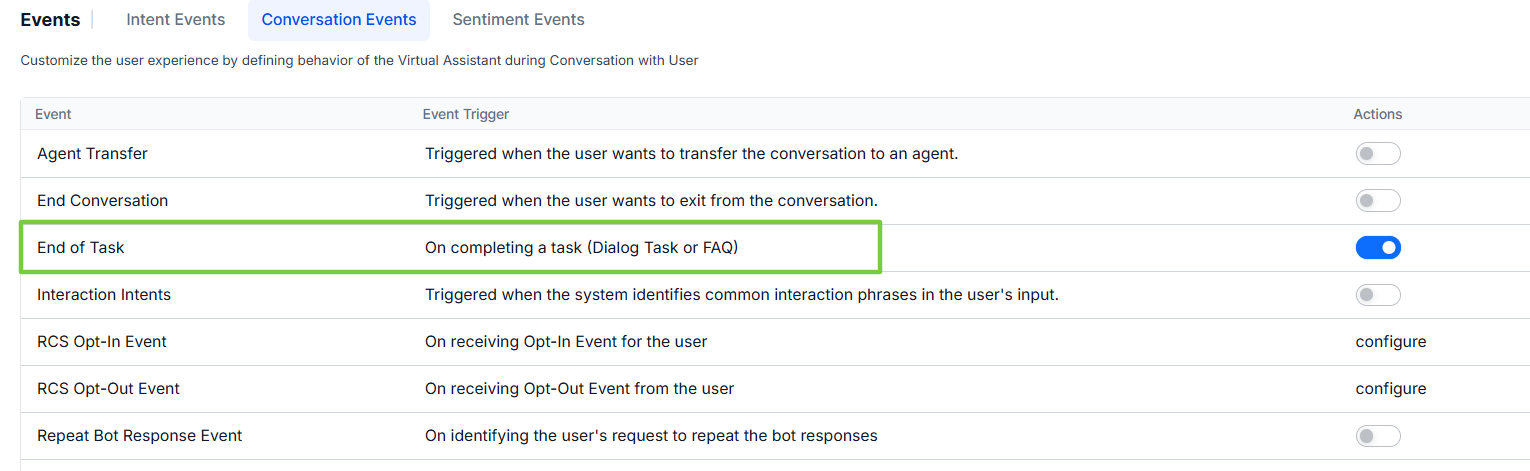Select the Conversation Events tab
The width and height of the screenshot is (1530, 471).
click(339, 20)
